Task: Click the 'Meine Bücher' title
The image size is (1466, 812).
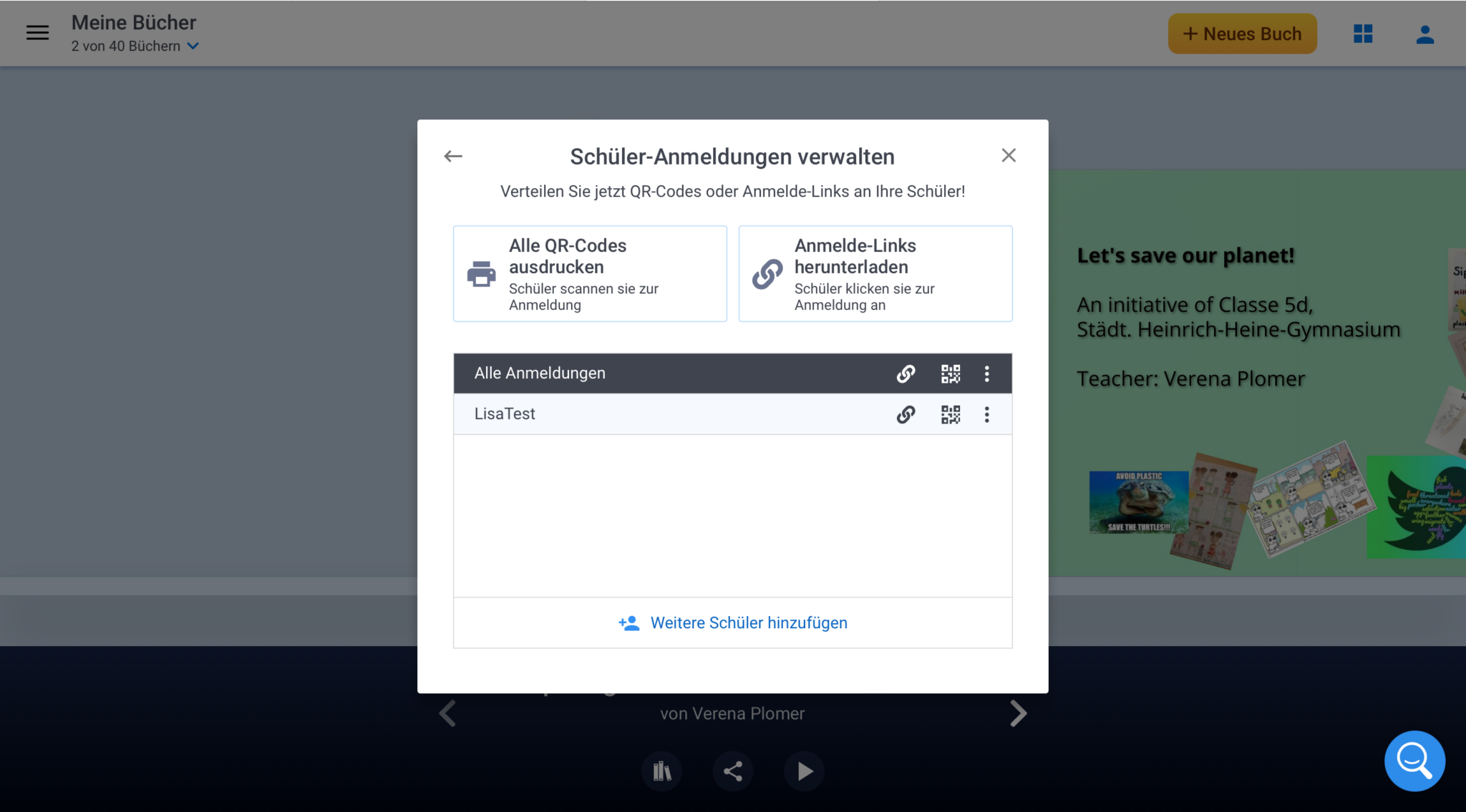Action: [134, 22]
